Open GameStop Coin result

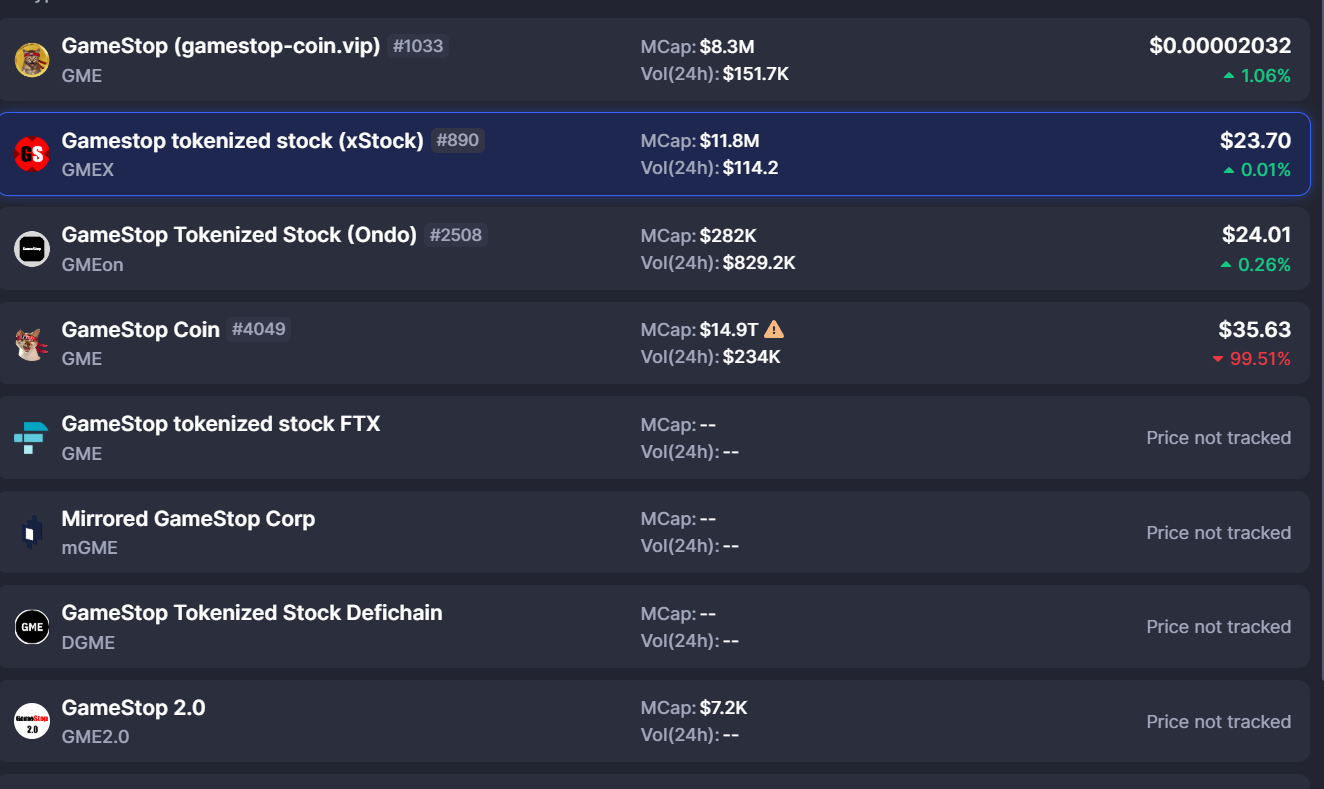[654, 343]
